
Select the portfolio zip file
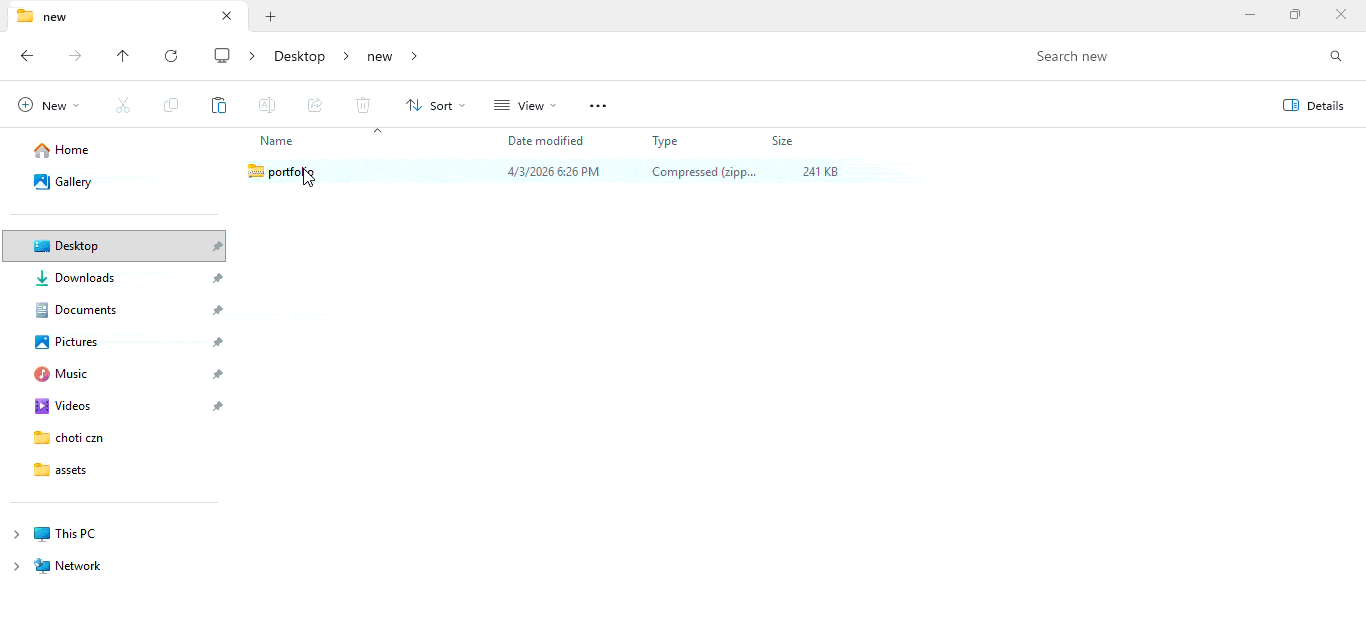[x=285, y=172]
